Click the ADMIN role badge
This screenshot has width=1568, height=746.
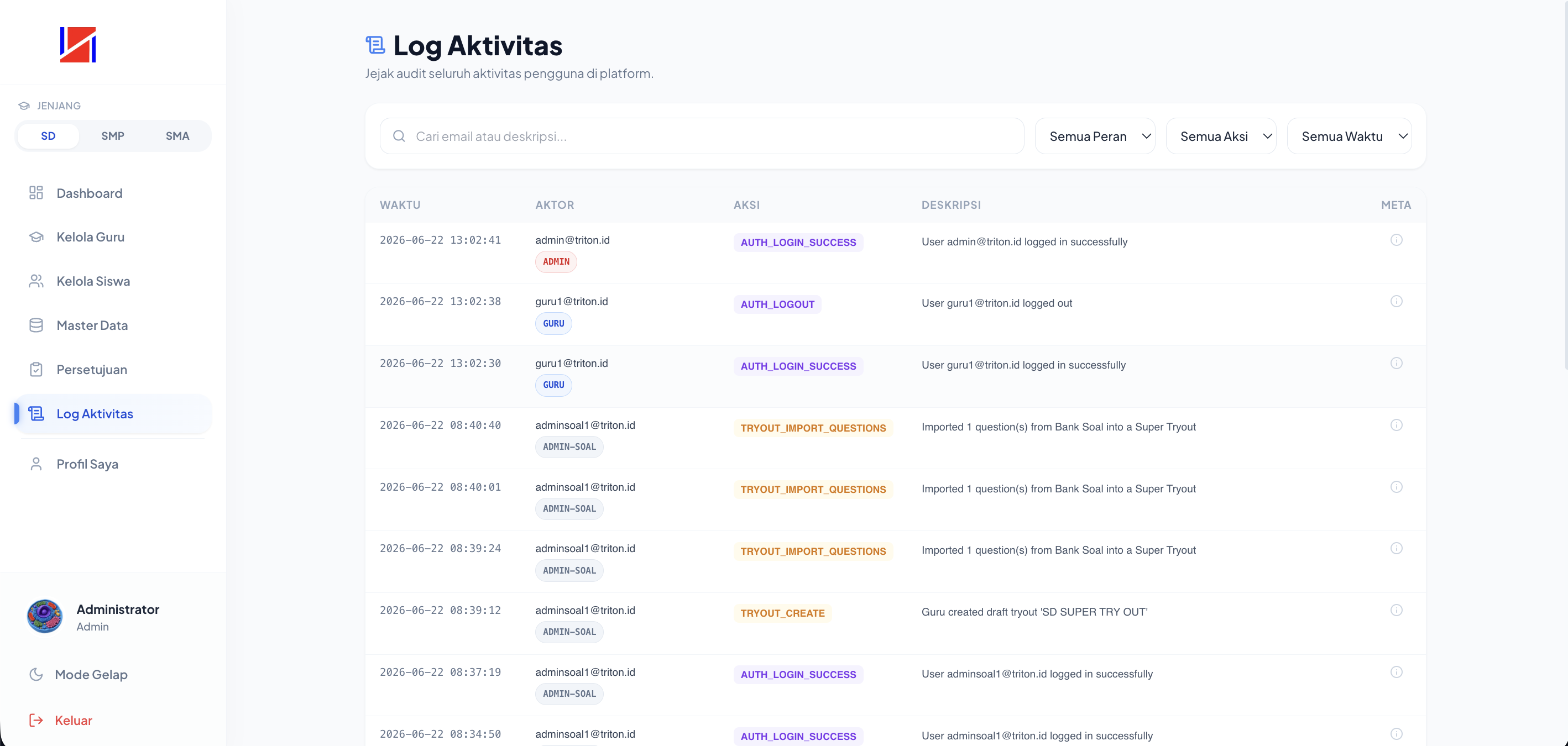[556, 261]
